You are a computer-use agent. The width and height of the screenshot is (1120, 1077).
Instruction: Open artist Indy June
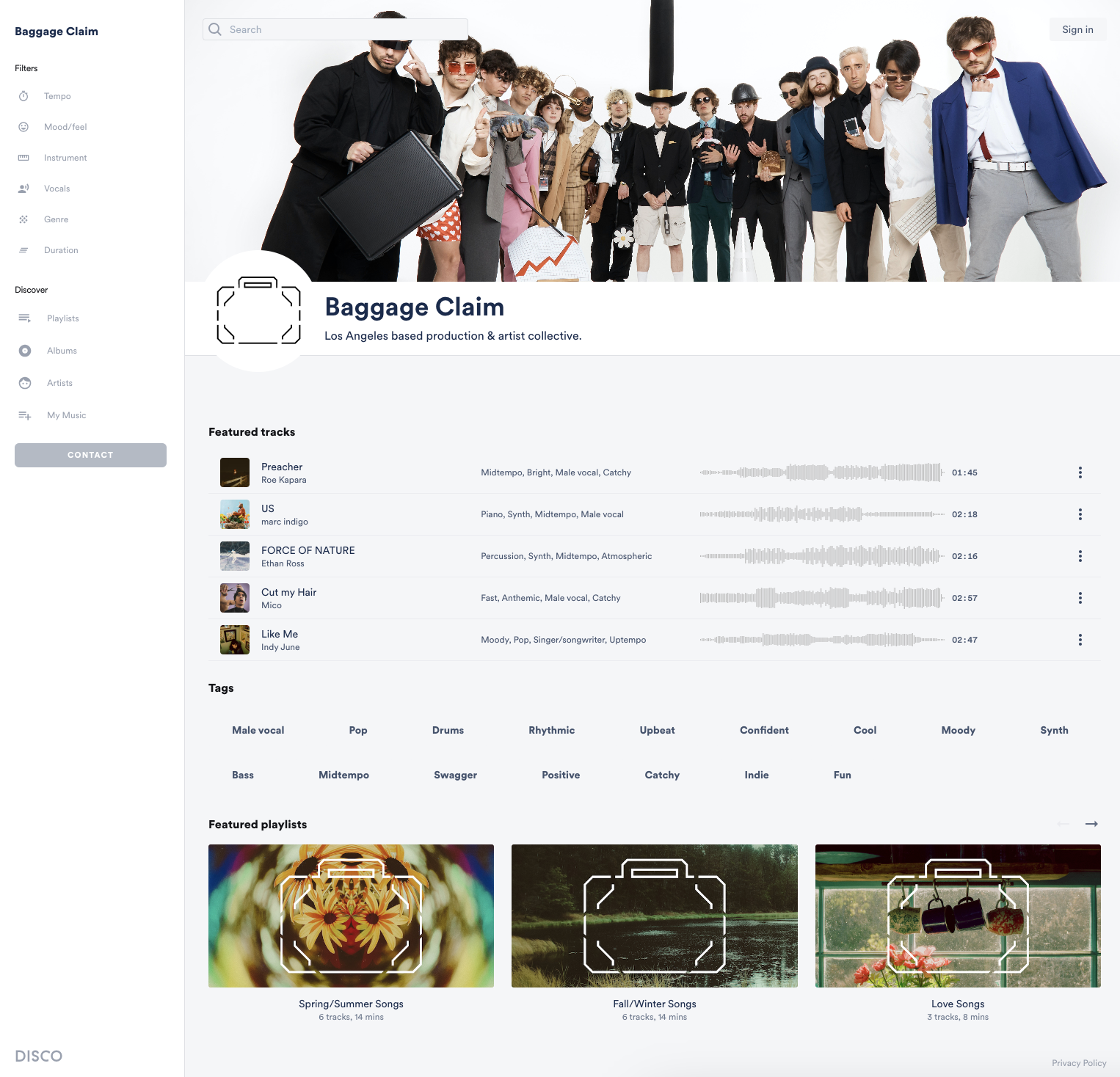coord(280,647)
